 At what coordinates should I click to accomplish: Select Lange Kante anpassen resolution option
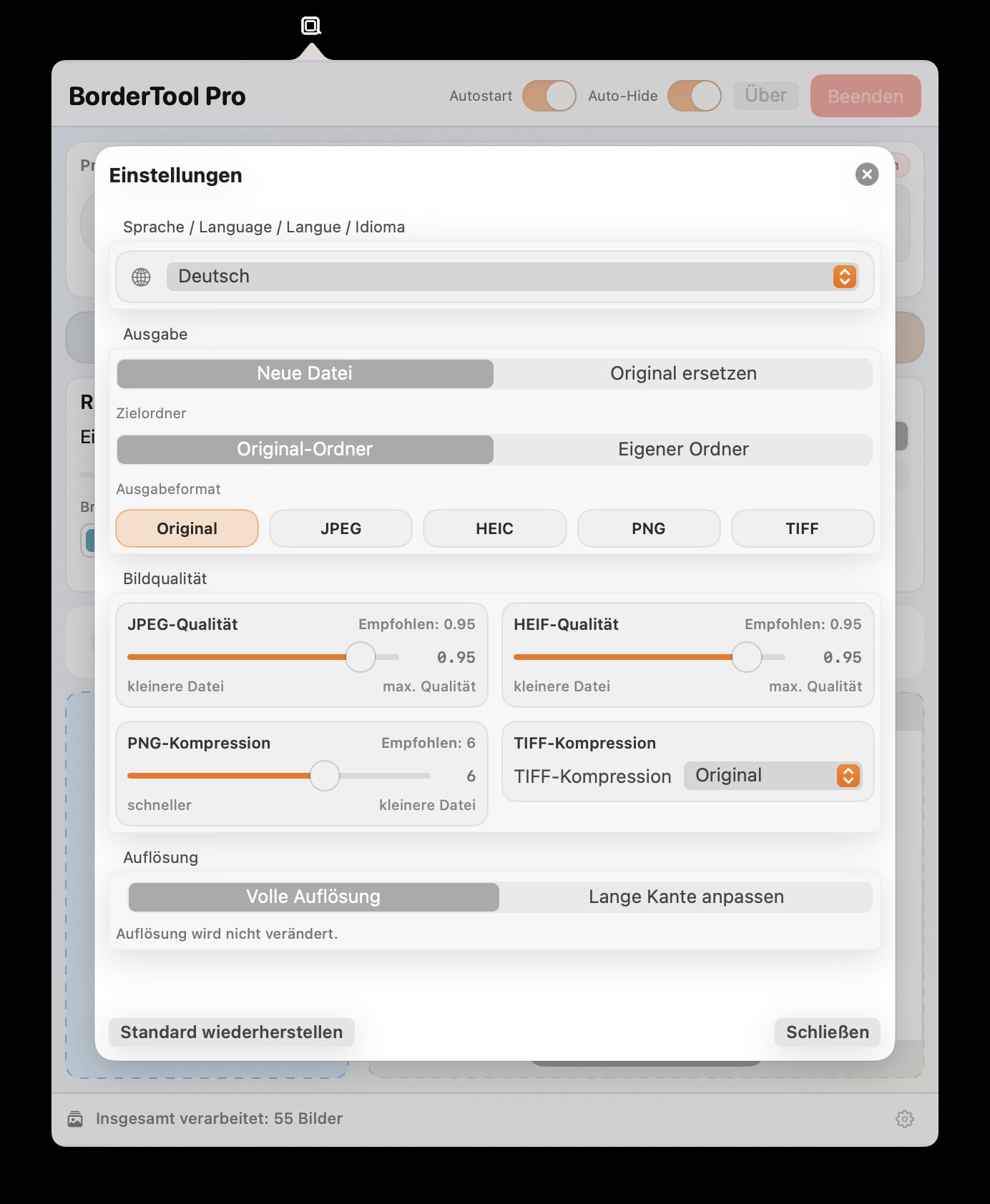686,897
